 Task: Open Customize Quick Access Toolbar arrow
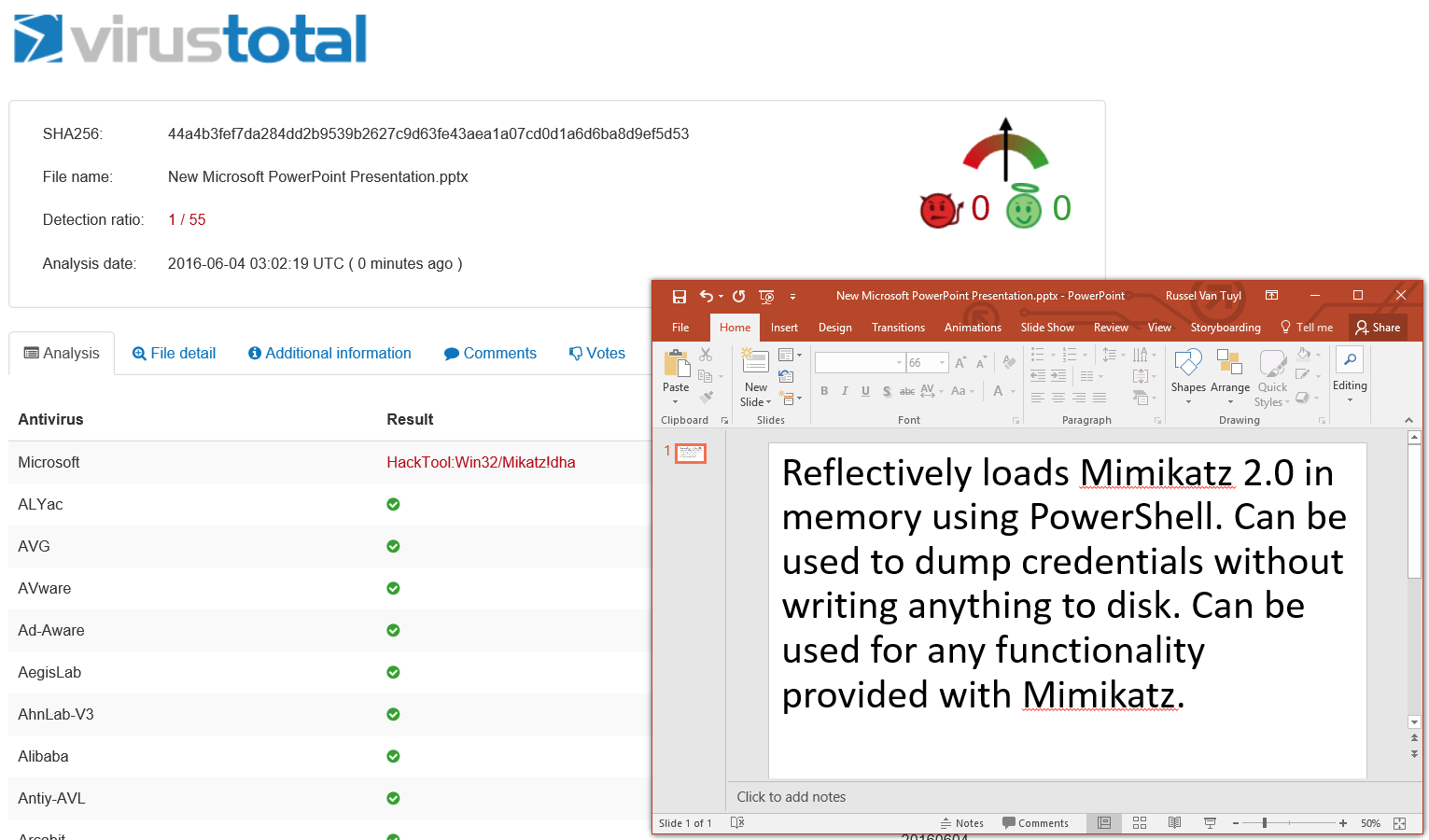(793, 297)
